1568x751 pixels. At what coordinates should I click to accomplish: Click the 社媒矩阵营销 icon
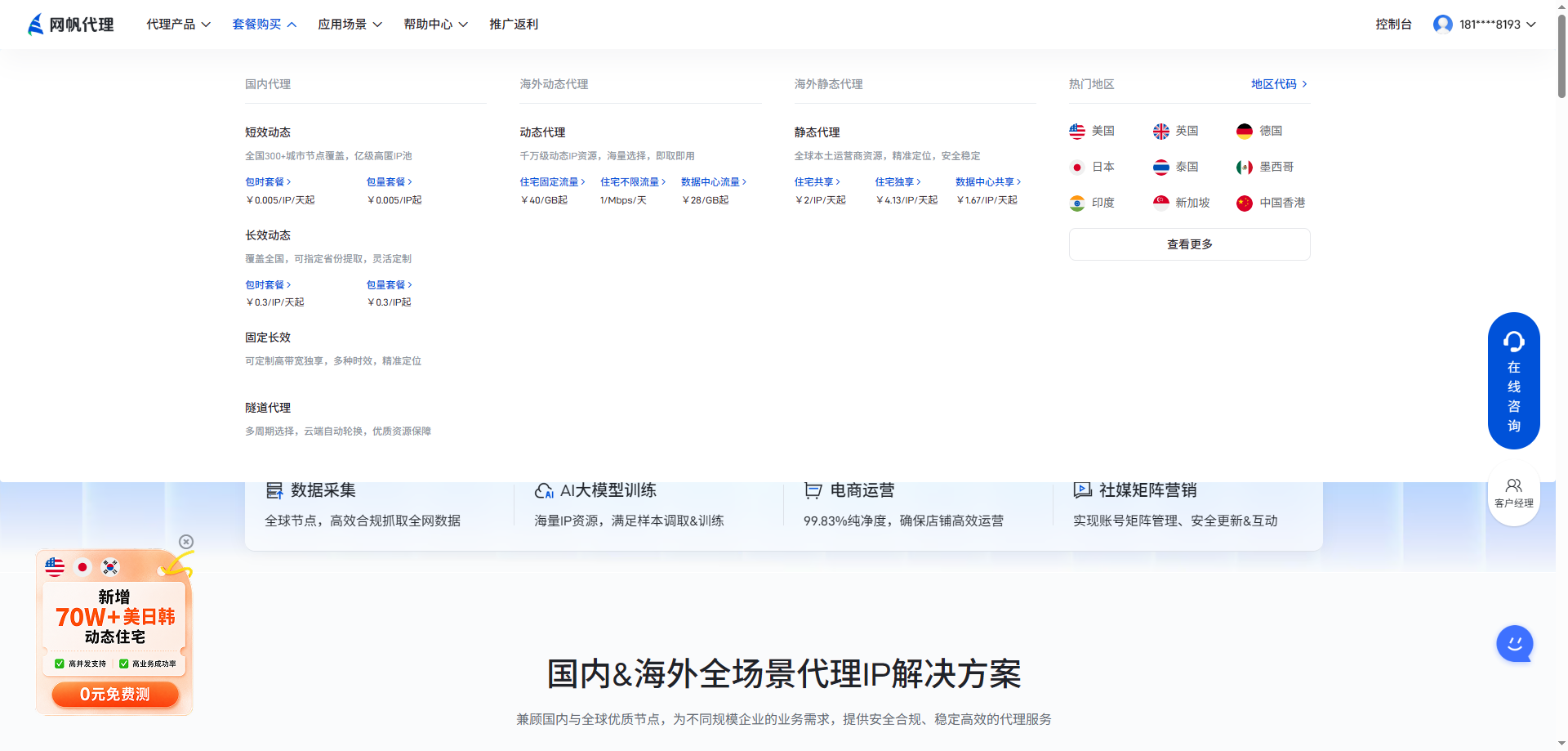coord(1083,490)
